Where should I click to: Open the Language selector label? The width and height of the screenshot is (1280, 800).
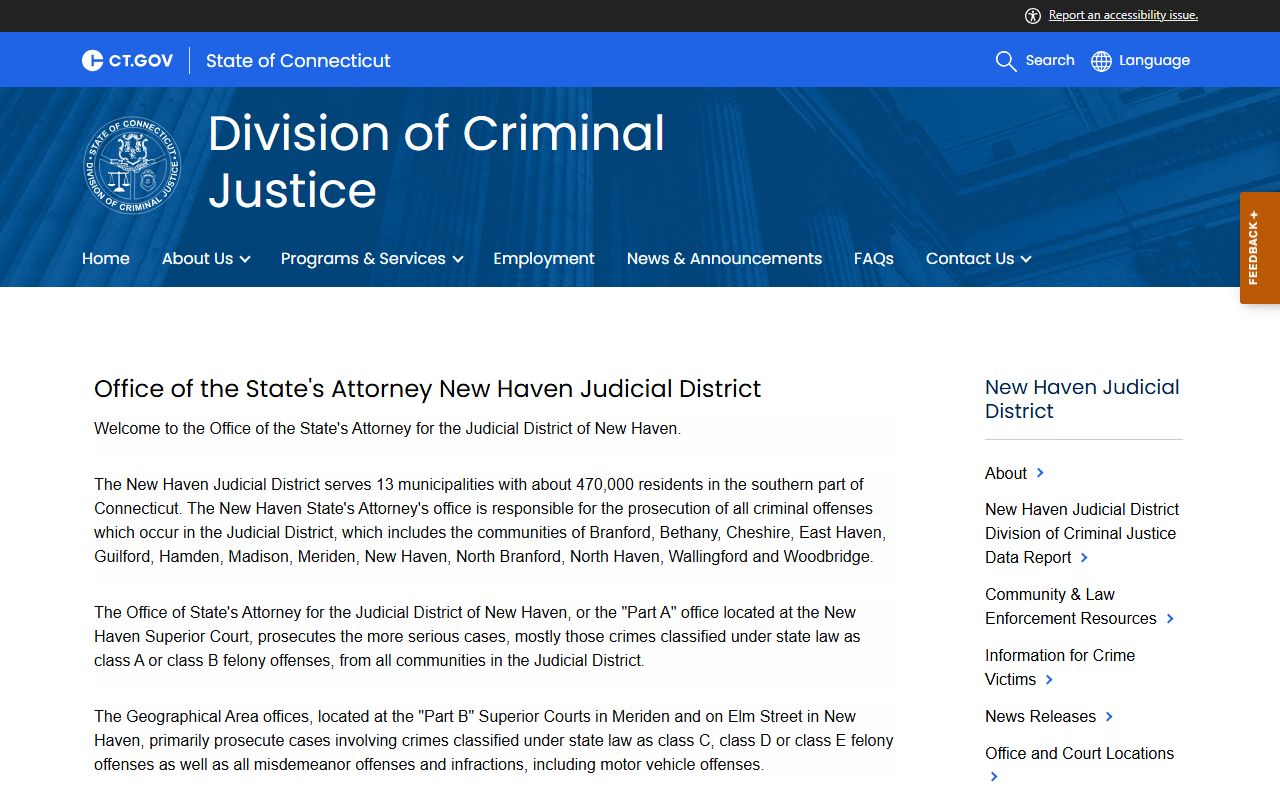pyautogui.click(x=1154, y=60)
